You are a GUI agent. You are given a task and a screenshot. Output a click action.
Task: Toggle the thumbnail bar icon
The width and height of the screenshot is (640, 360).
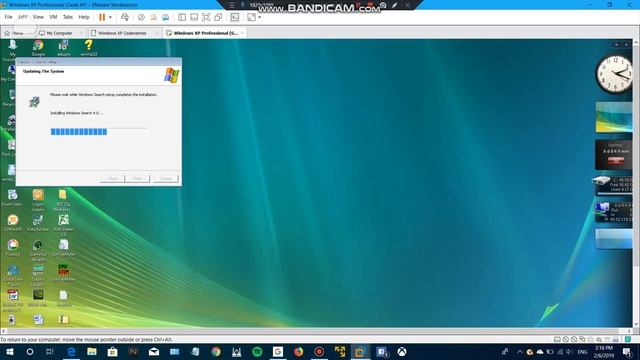click(x=194, y=17)
